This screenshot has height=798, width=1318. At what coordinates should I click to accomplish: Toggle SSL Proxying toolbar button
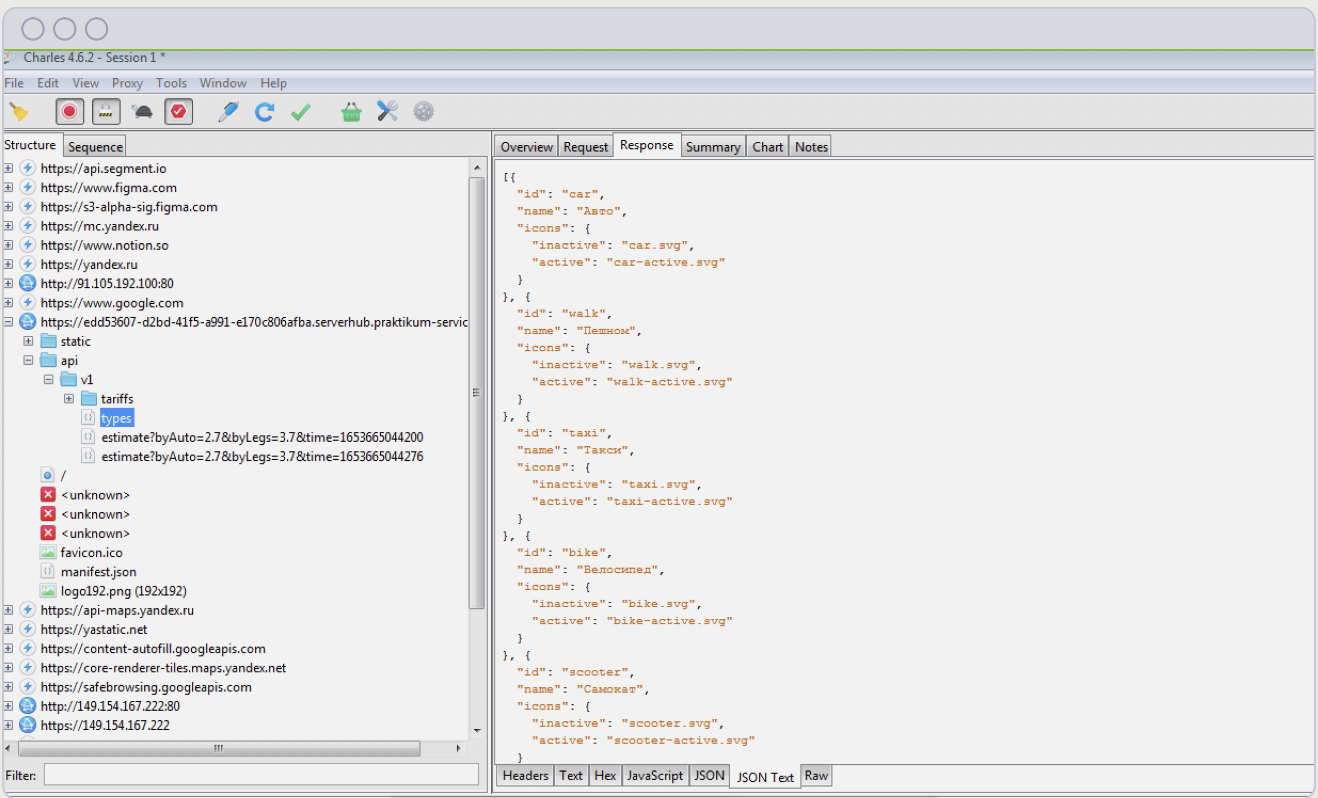[106, 112]
